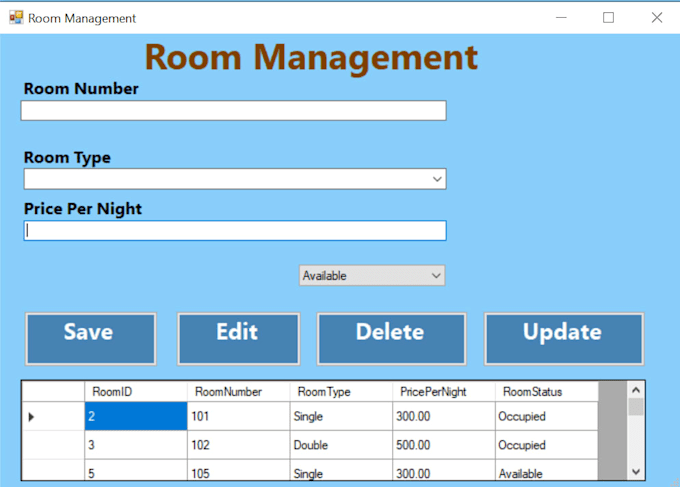This screenshot has height=487, width=680.
Task: Click the PricePerNight column header
Action: point(444,392)
